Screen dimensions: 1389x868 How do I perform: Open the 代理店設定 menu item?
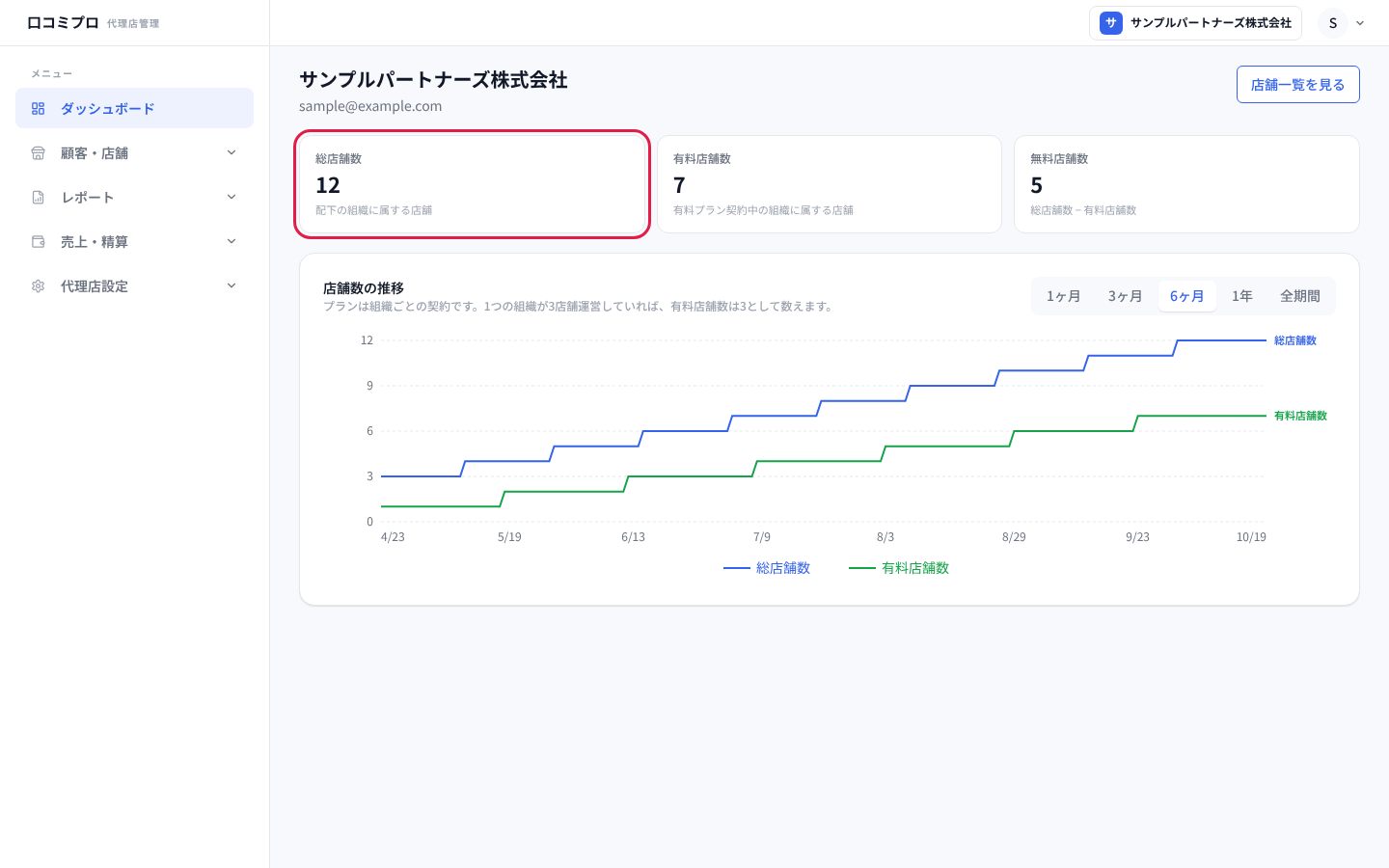pos(134,285)
